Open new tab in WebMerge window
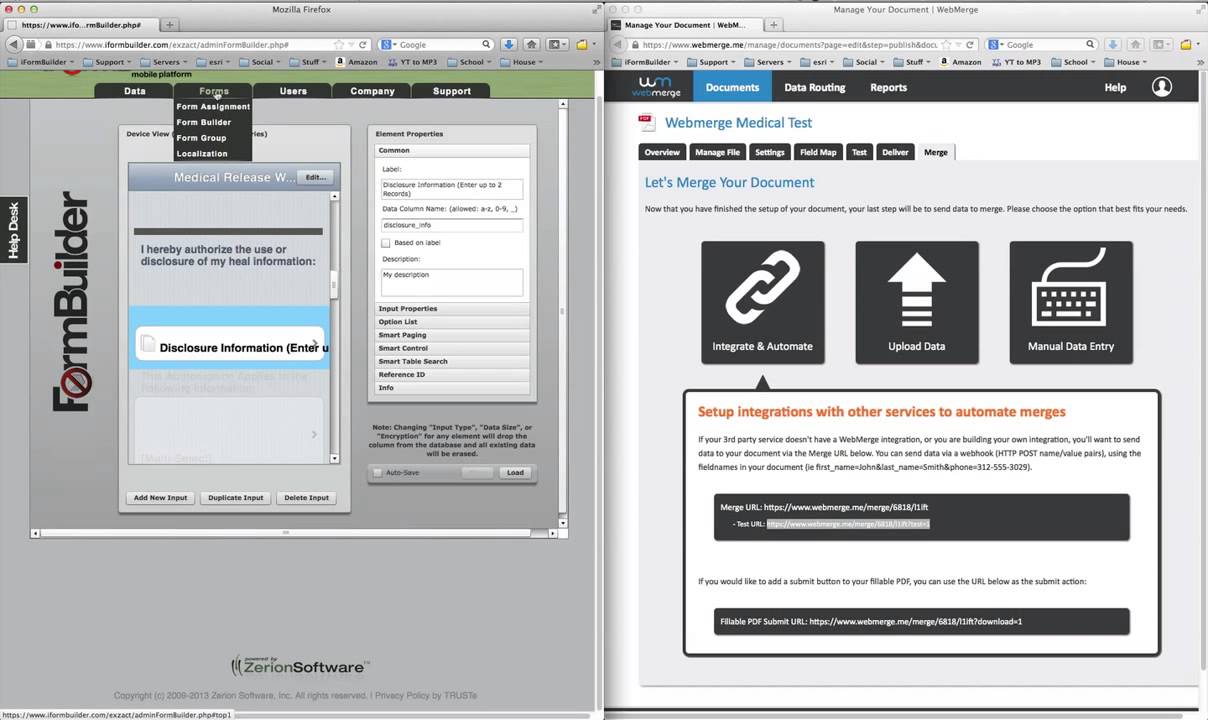 click(x=774, y=24)
